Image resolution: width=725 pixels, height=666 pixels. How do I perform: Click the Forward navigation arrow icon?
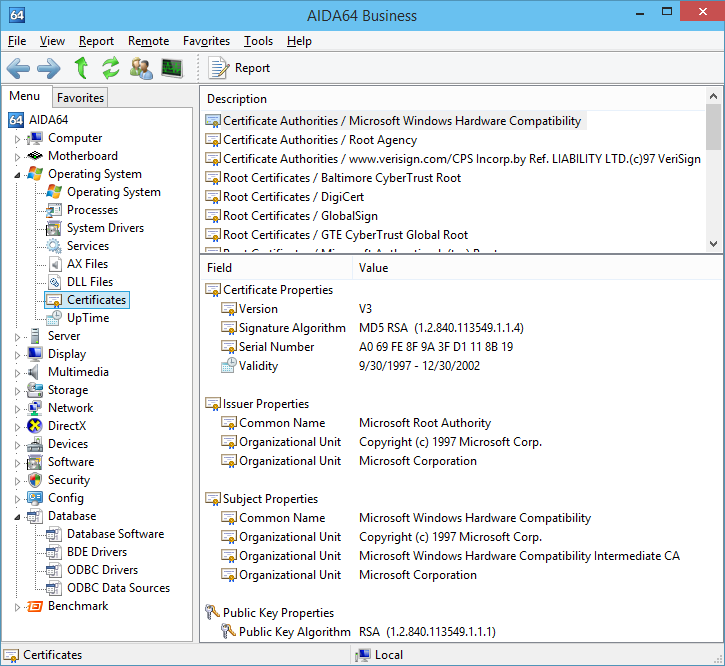49,68
